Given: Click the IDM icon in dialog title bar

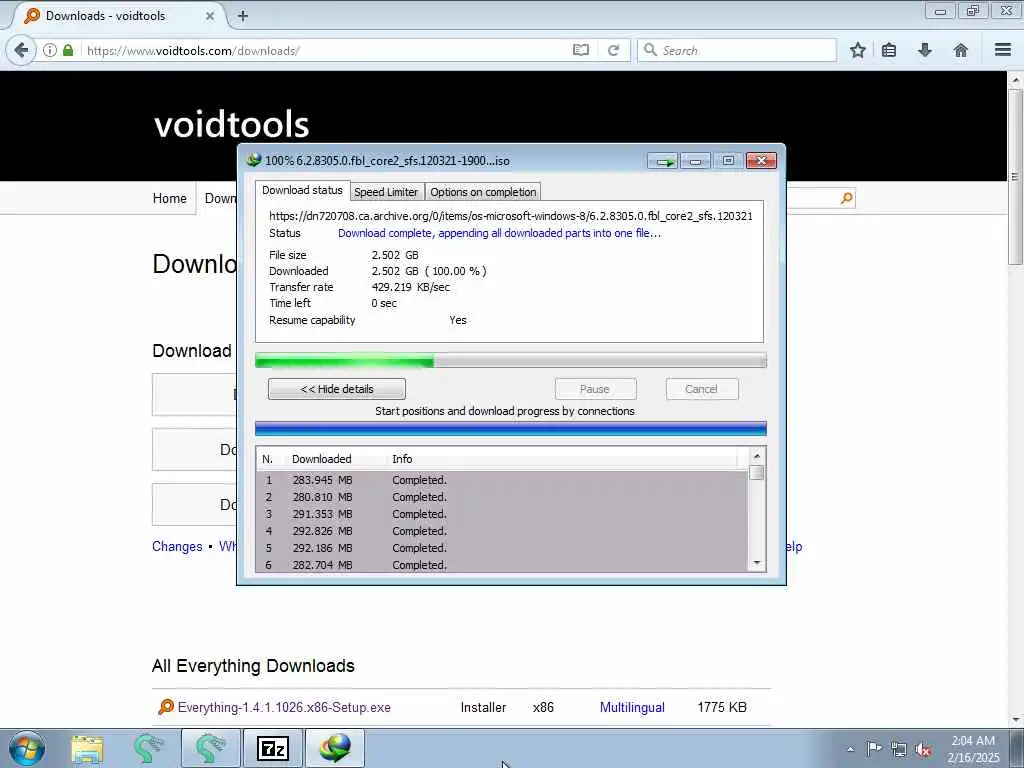Looking at the screenshot, I should [253, 160].
